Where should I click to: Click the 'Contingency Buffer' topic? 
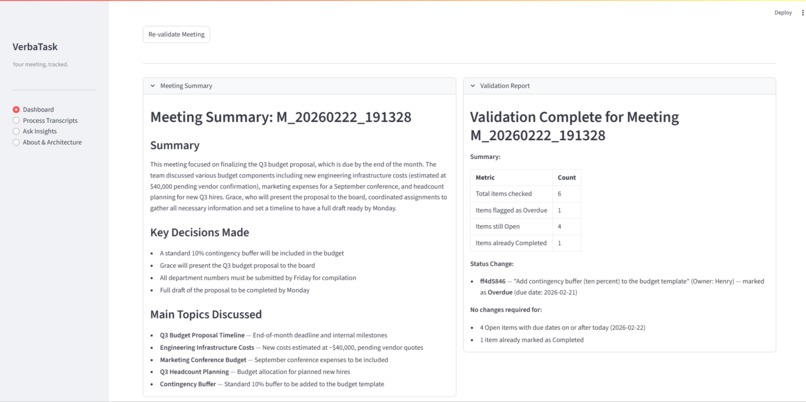click(x=188, y=384)
